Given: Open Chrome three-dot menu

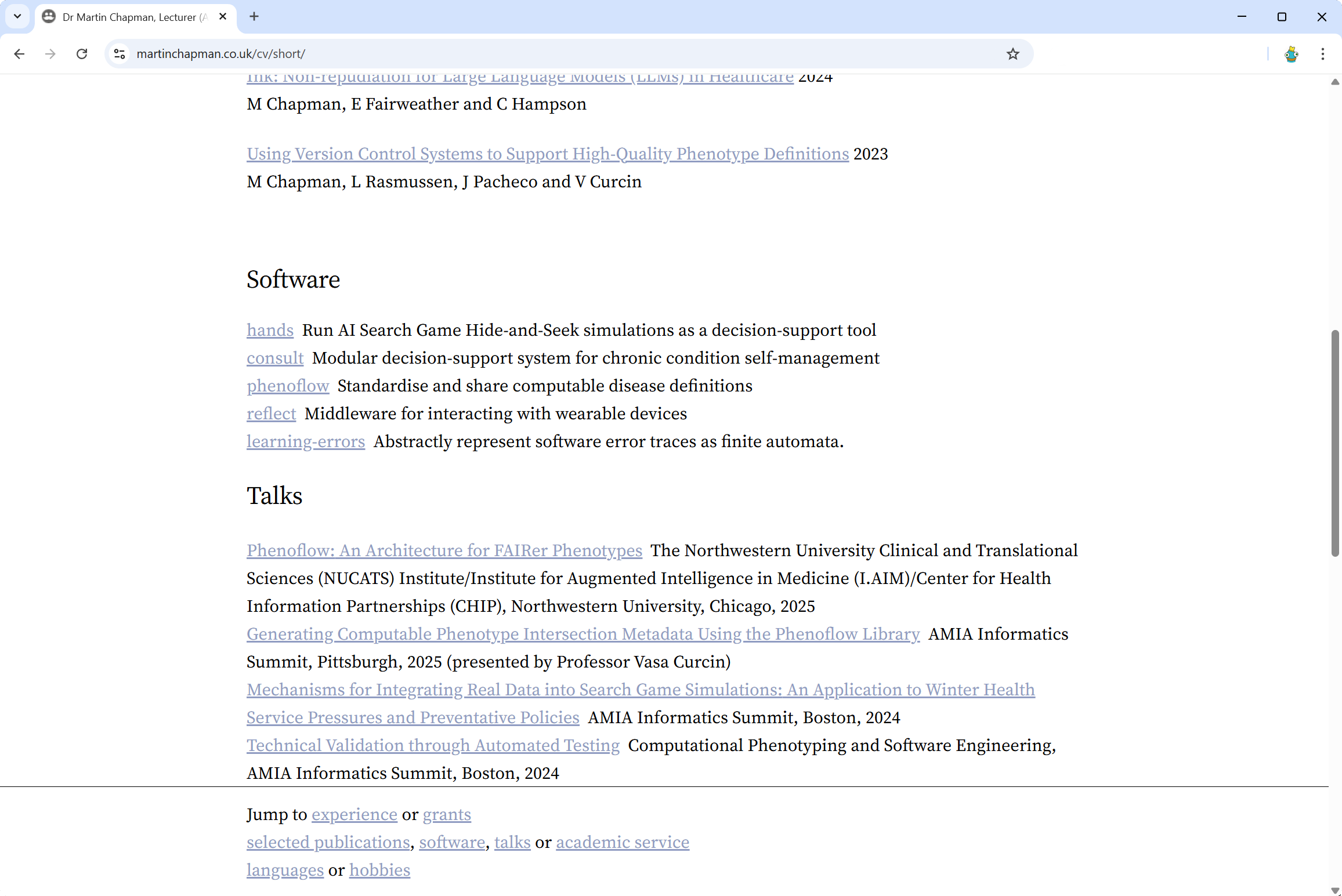Looking at the screenshot, I should [x=1323, y=54].
